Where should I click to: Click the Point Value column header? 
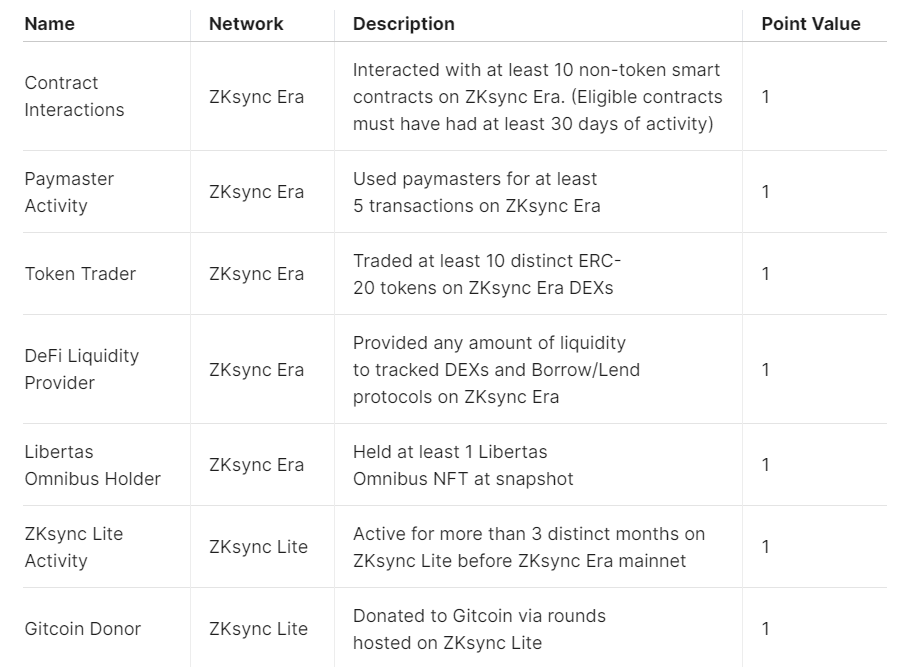click(811, 24)
